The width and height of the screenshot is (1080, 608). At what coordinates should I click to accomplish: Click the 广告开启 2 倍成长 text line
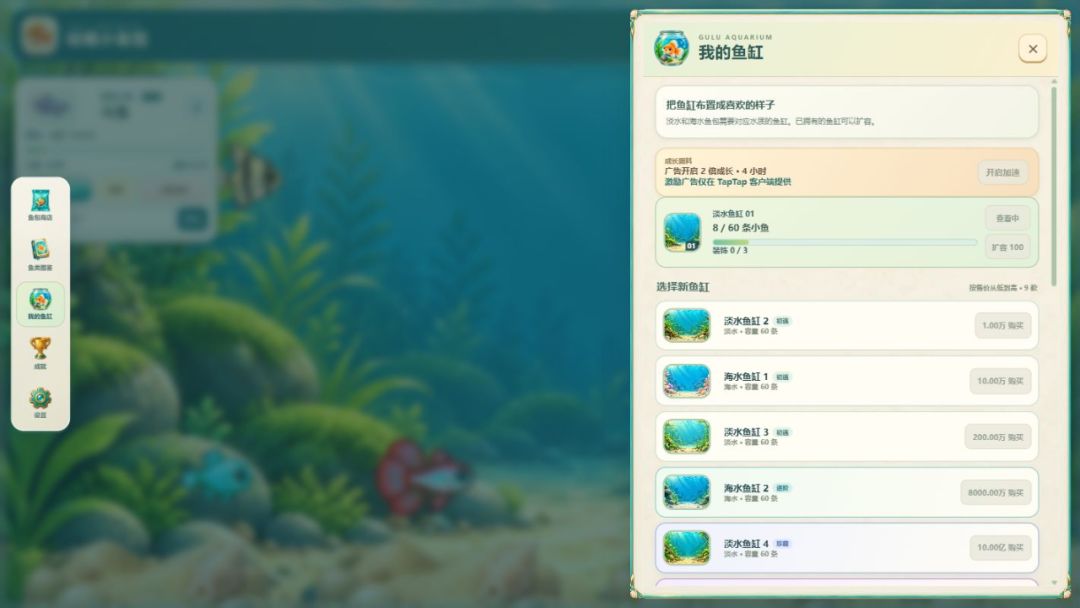pos(715,171)
